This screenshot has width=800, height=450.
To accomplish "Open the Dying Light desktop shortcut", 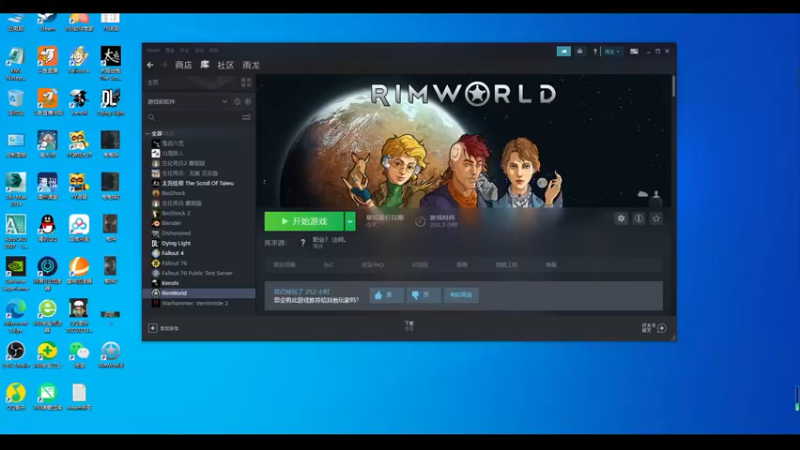I will point(110,102).
